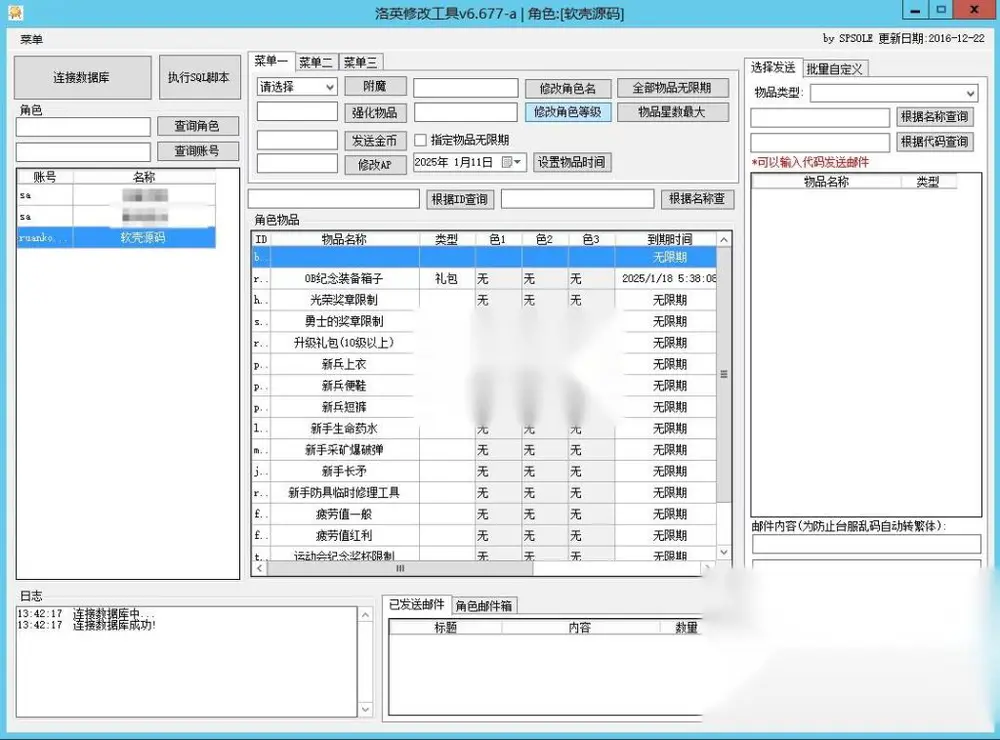1000x740 pixels.
Task: Click the 到期时间 column header
Action: [668, 239]
